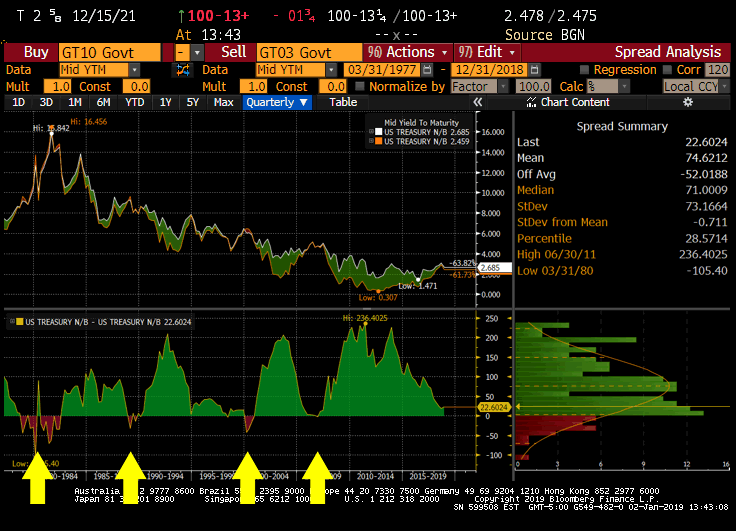
Task: Open the start date calendar picker
Action: (427, 70)
